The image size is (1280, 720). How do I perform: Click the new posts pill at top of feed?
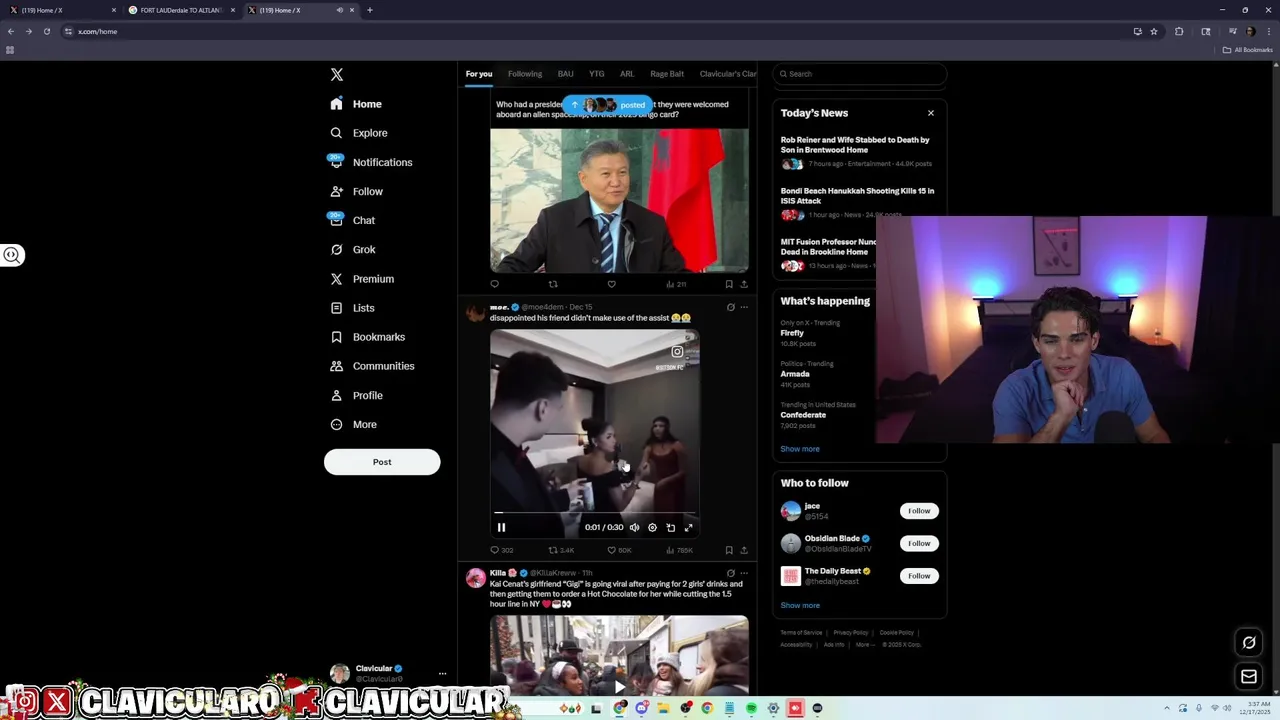[x=607, y=105]
